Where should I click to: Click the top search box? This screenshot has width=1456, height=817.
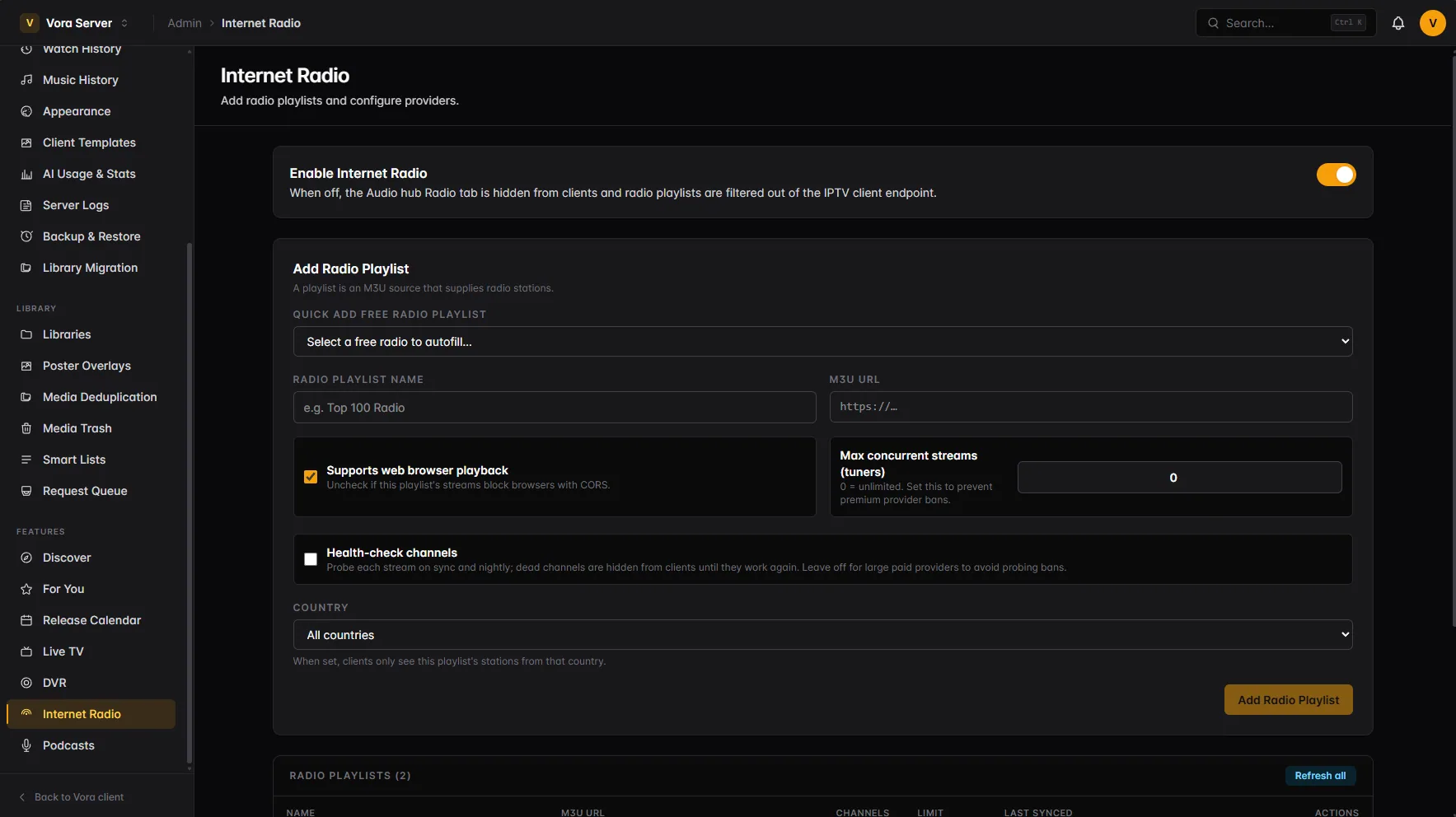[x=1285, y=23]
